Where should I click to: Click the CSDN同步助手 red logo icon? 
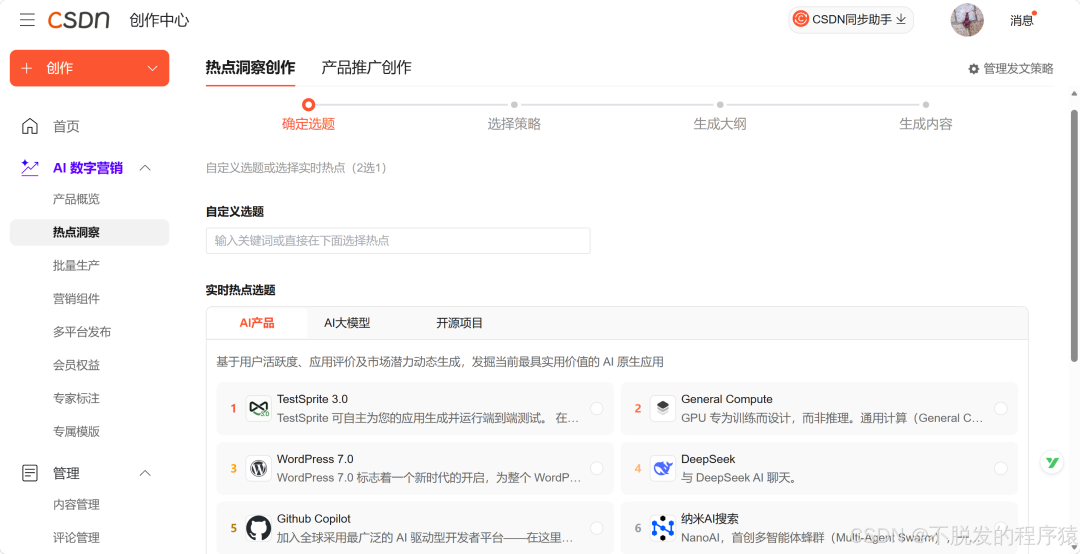pos(800,19)
